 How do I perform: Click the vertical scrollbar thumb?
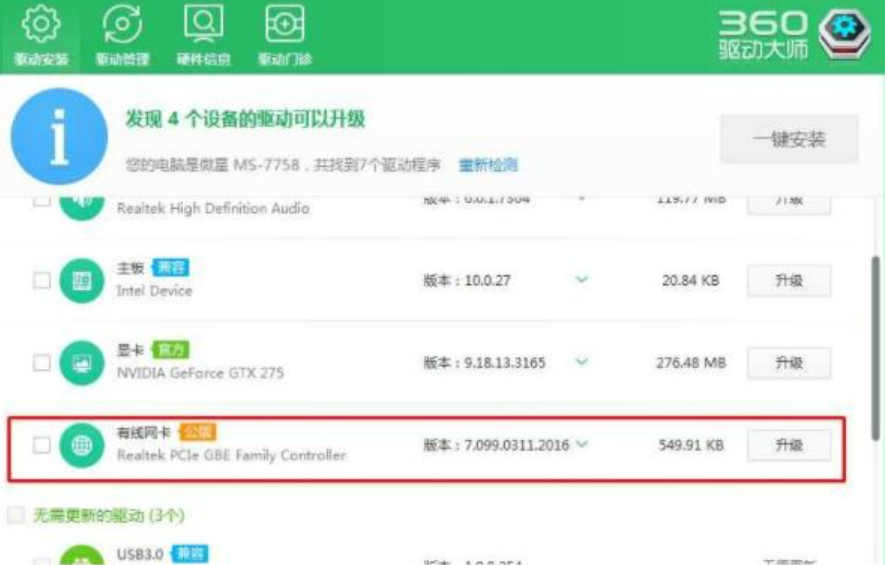875,348
